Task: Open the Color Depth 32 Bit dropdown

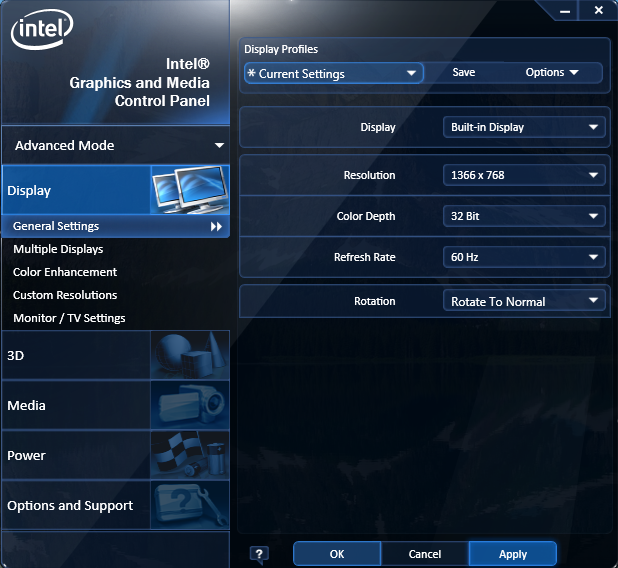Action: 523,216
